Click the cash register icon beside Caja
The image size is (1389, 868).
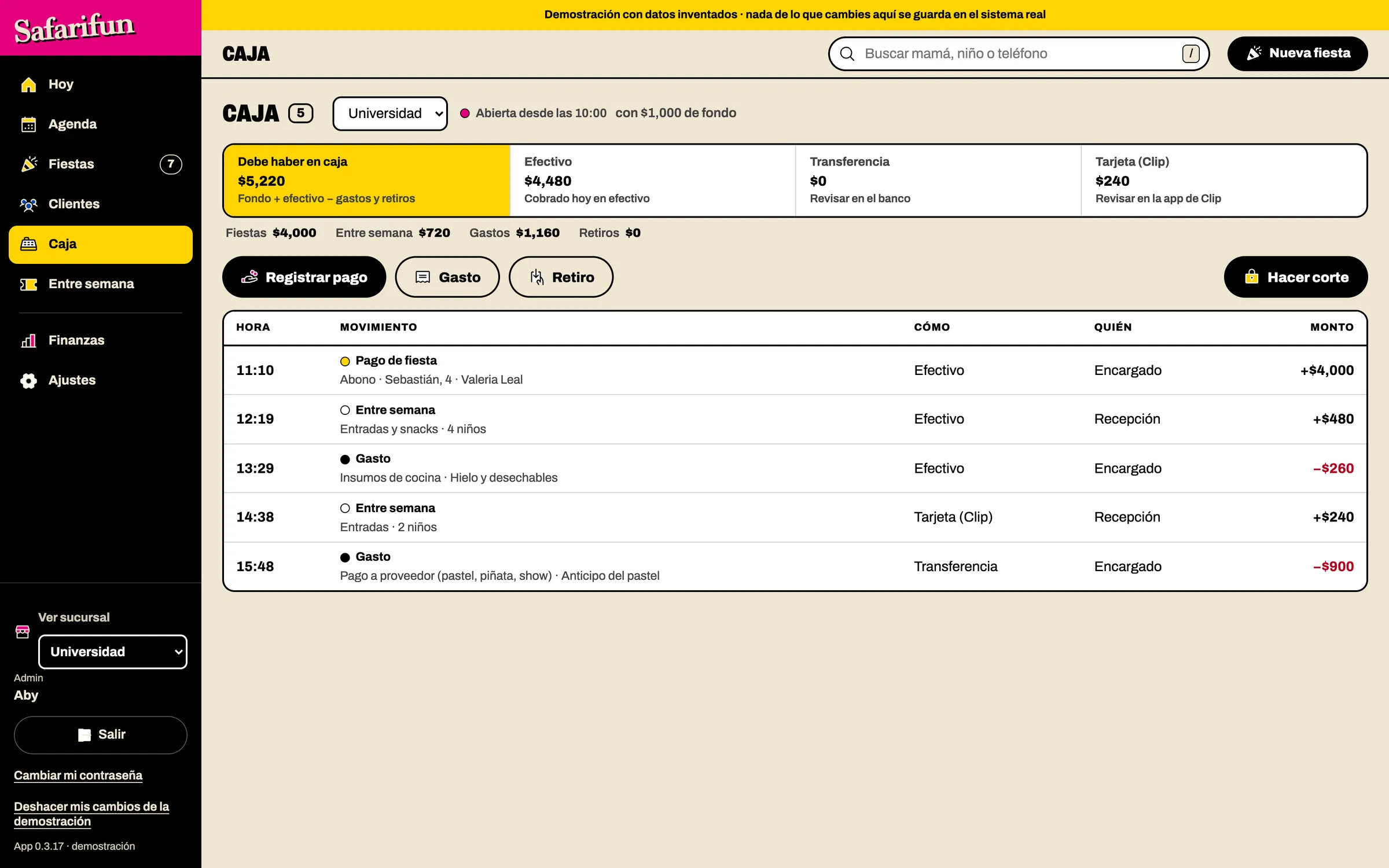[x=28, y=244]
